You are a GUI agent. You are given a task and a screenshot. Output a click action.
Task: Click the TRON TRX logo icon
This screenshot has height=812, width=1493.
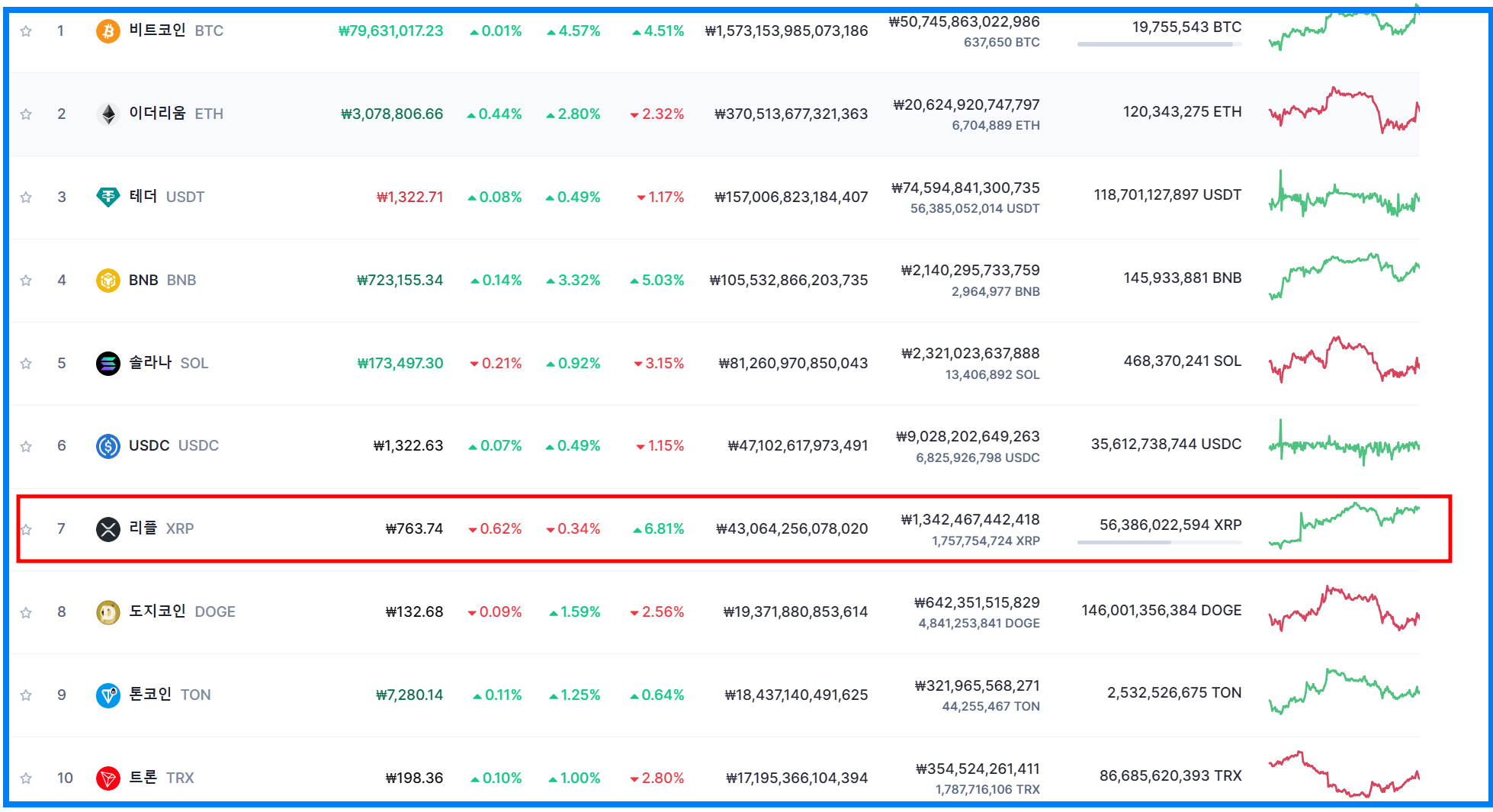[108, 778]
